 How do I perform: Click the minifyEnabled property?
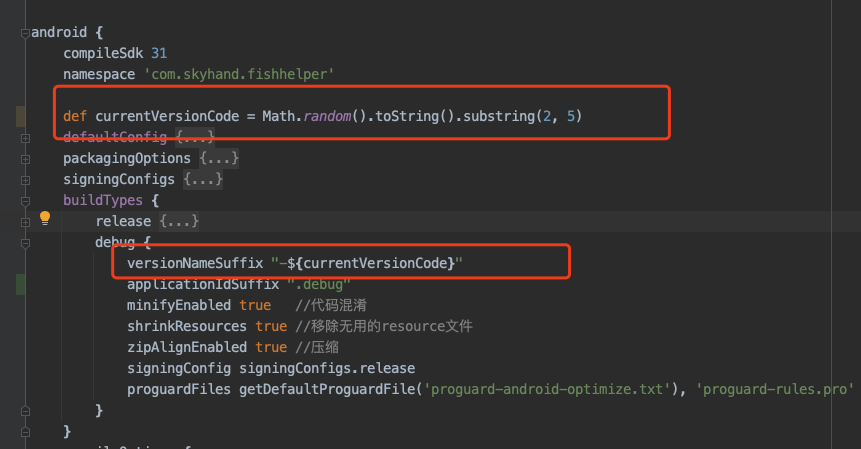[x=179, y=305]
